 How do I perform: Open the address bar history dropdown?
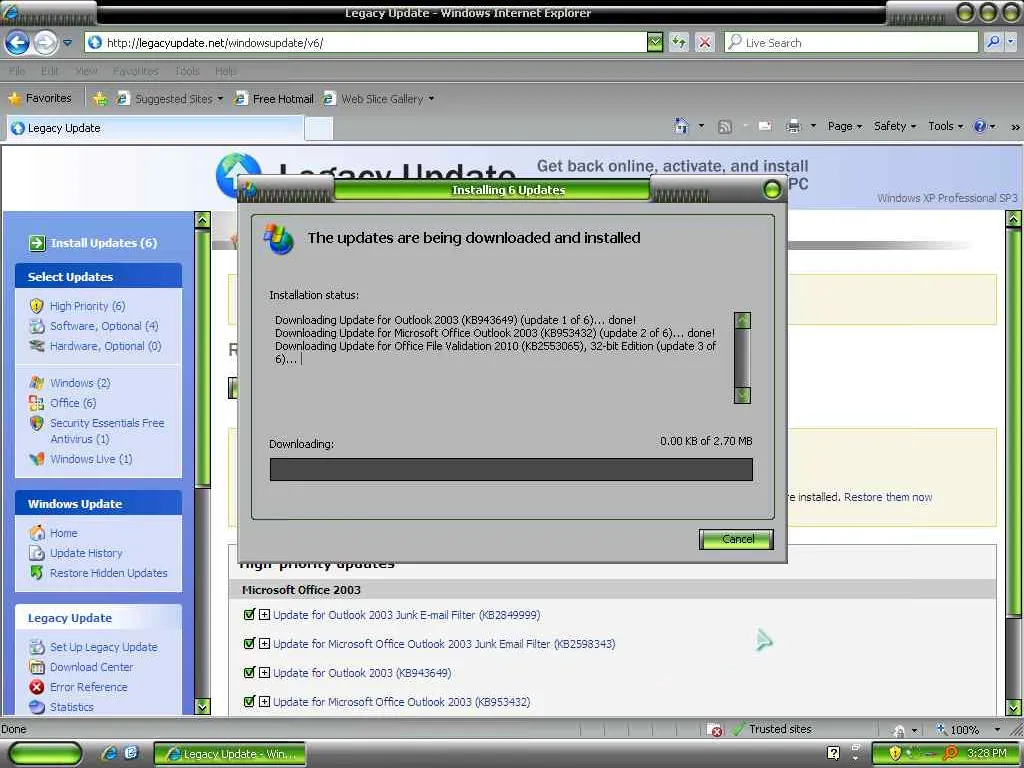655,43
